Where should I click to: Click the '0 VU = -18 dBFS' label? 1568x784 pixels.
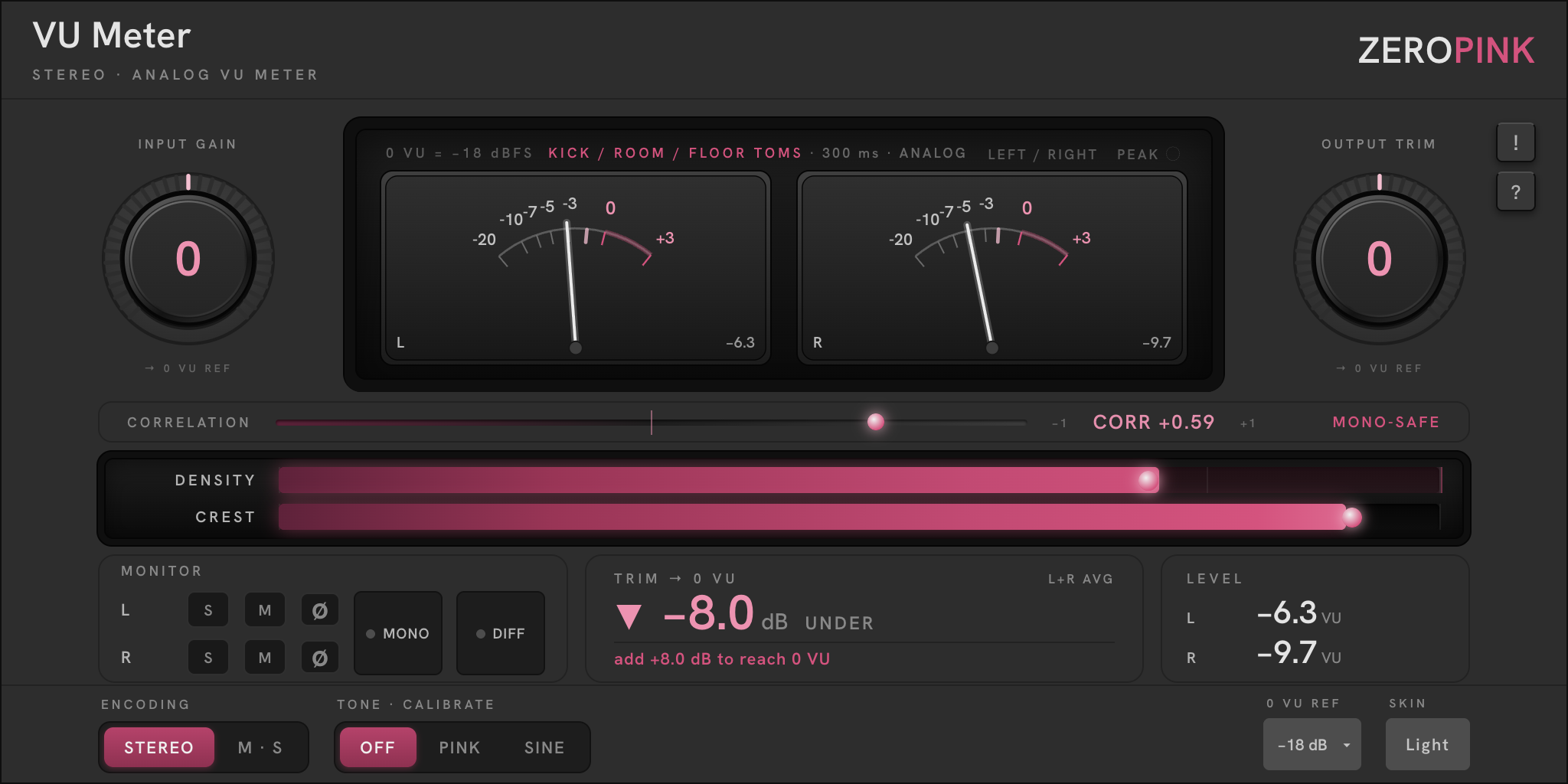click(459, 153)
